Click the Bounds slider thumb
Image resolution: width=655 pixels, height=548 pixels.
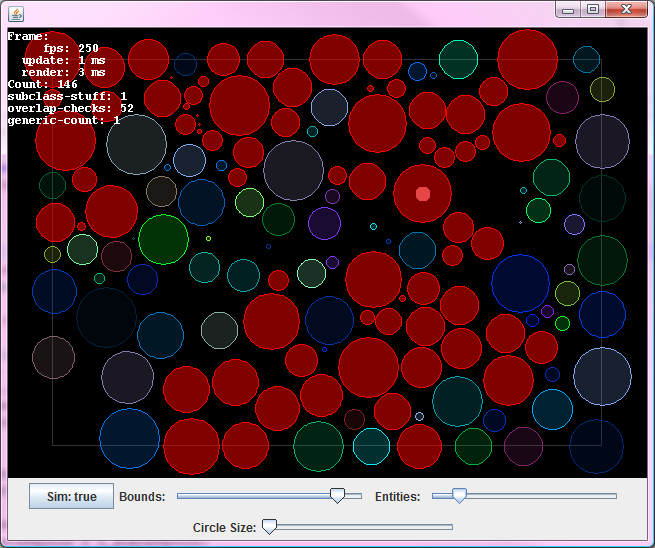338,496
